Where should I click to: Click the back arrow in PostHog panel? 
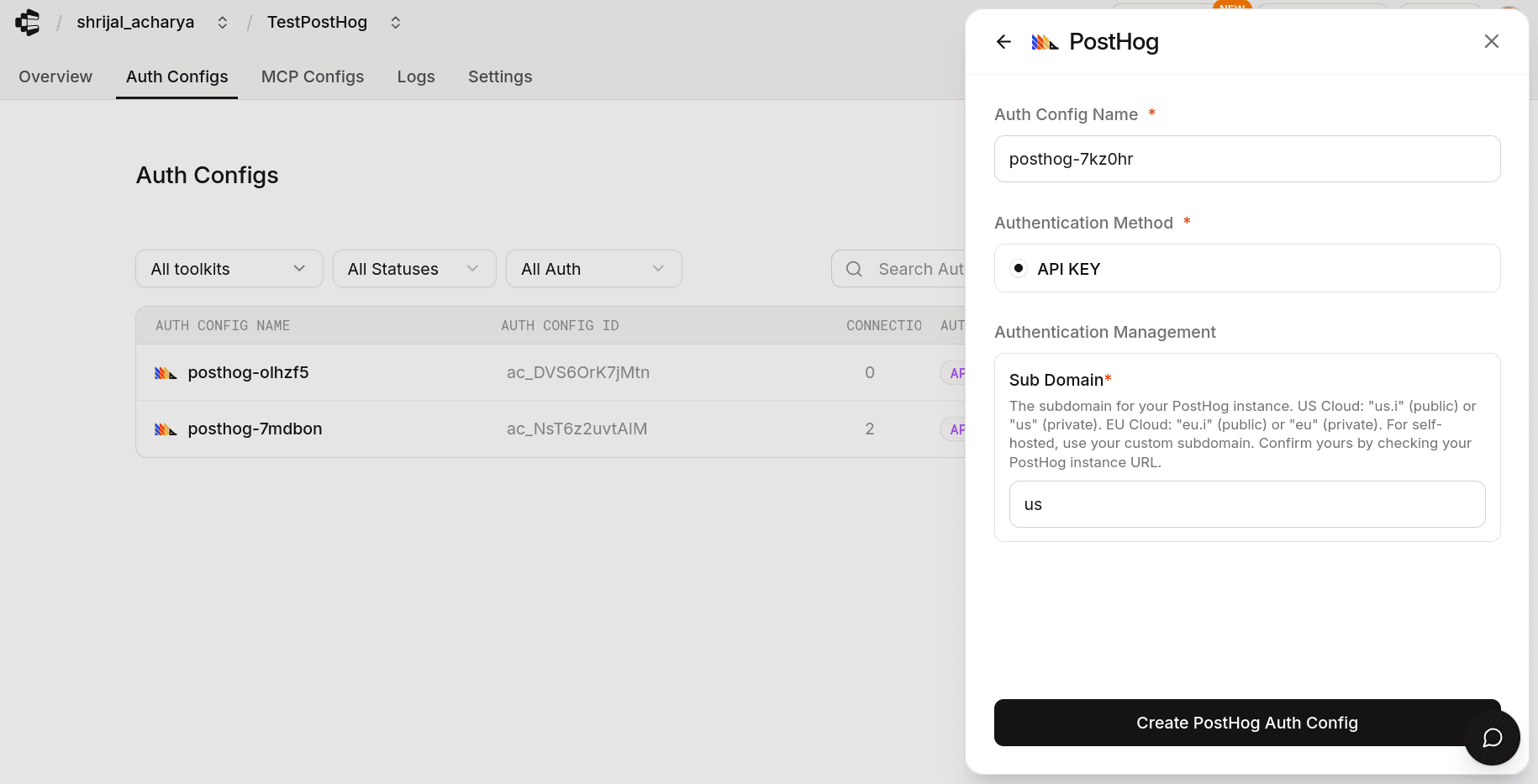(x=1003, y=42)
